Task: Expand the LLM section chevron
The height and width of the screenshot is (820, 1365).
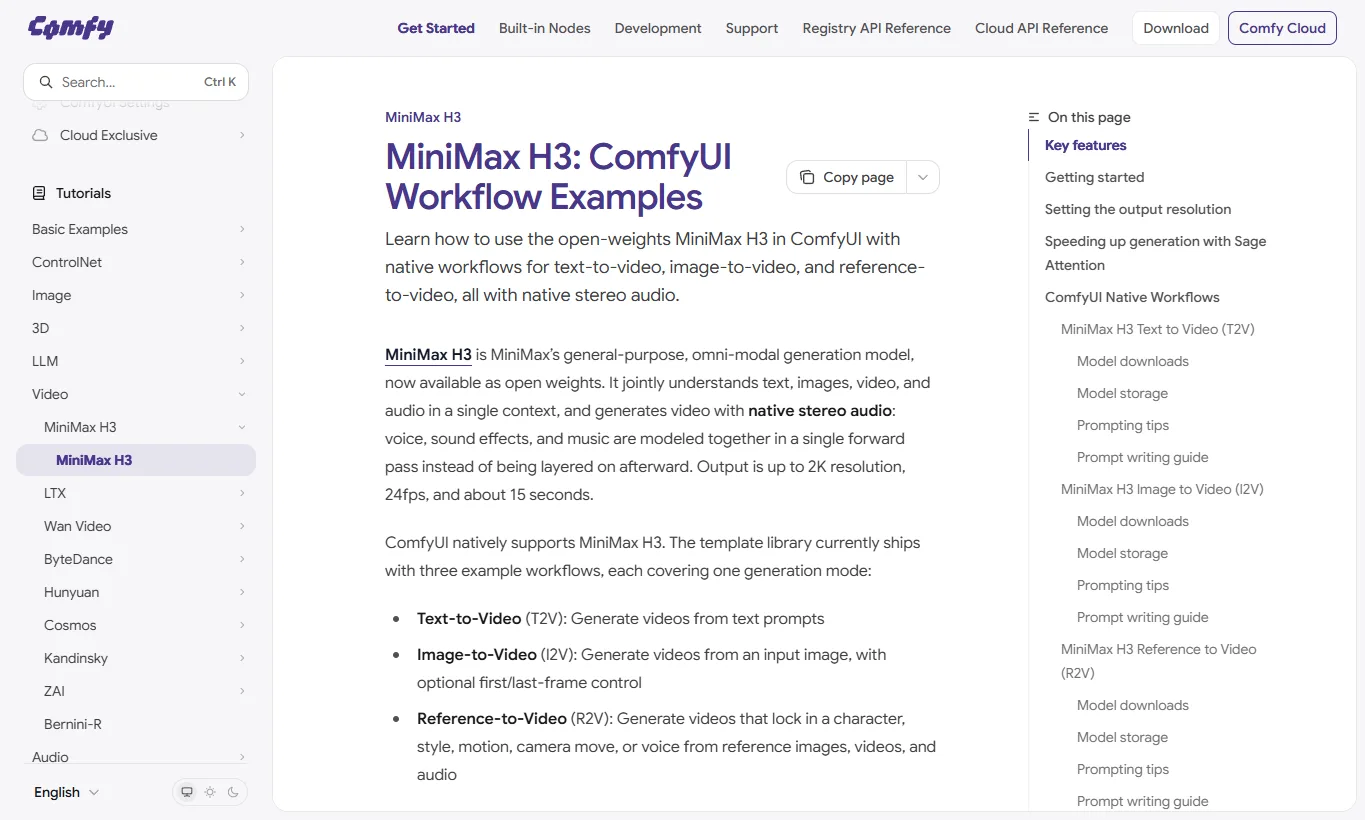Action: pos(242,361)
